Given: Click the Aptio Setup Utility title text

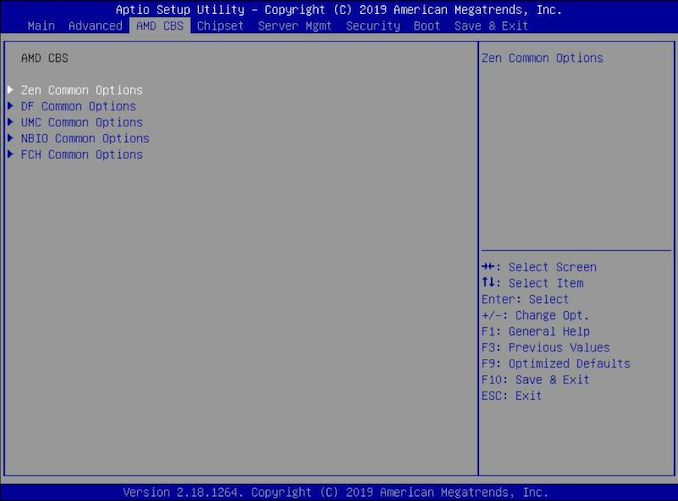Looking at the screenshot, I should tap(339, 10).
